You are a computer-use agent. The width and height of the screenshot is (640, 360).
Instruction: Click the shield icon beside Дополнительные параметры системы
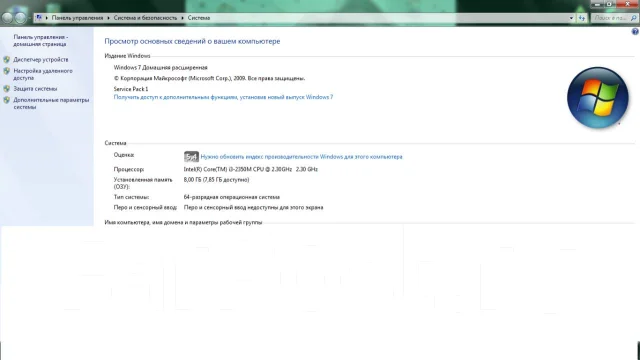tap(7, 100)
